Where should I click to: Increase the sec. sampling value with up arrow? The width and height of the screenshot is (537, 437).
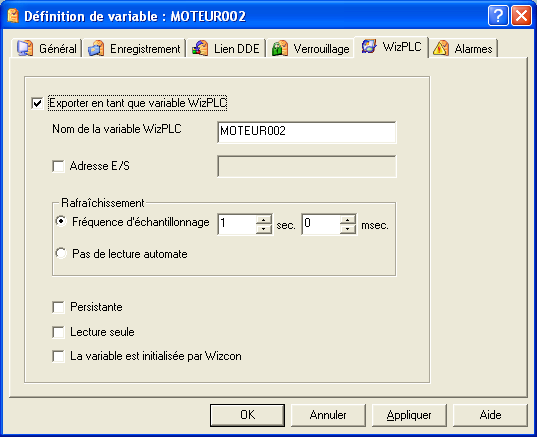(x=264, y=220)
